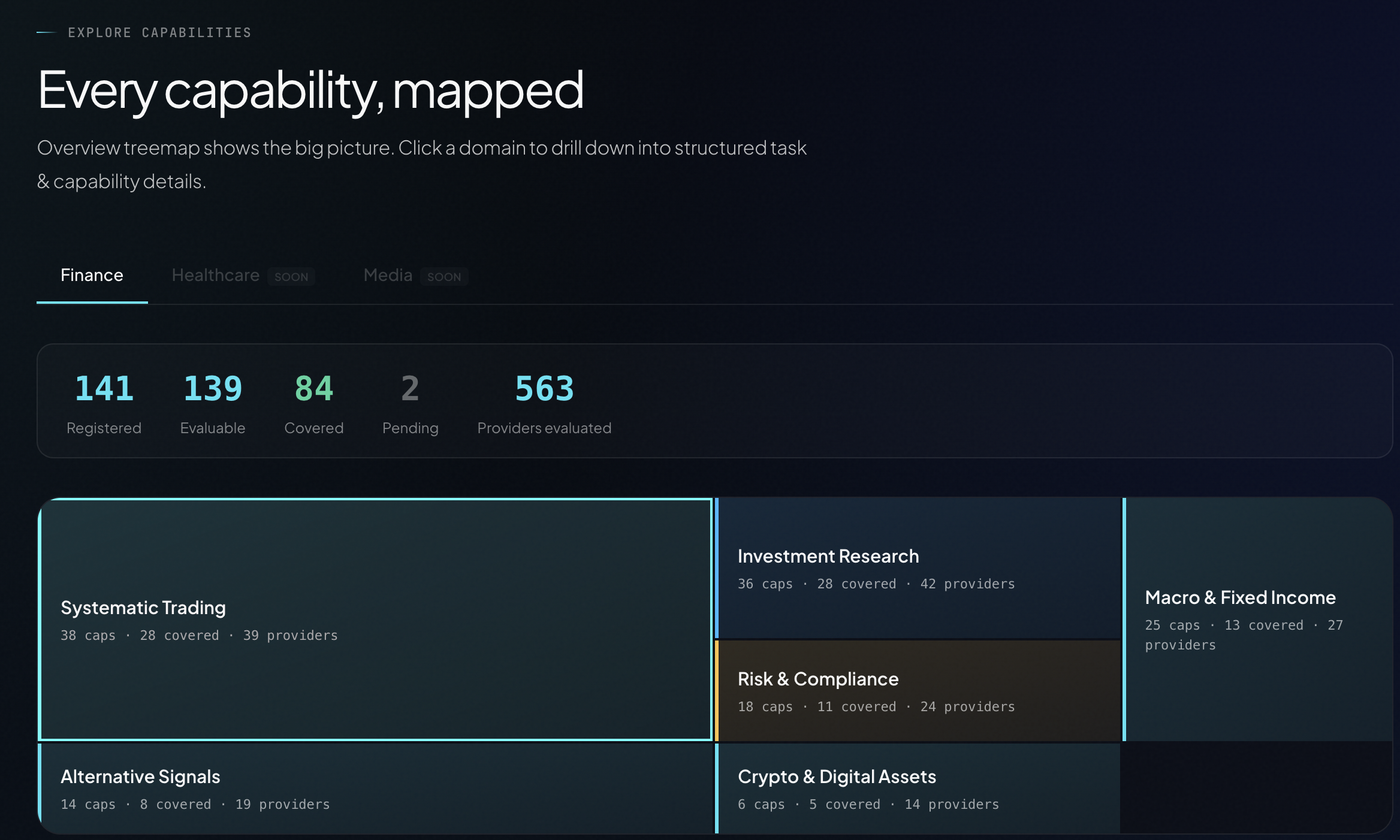
Task: Click Systematic Trading's caps and providers subtitle
Action: [199, 635]
